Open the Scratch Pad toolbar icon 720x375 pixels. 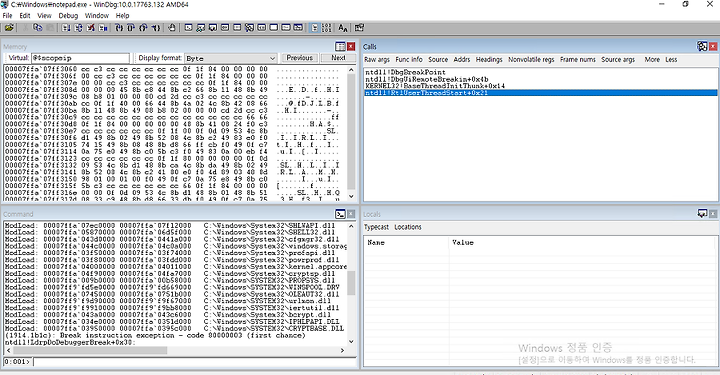274,28
